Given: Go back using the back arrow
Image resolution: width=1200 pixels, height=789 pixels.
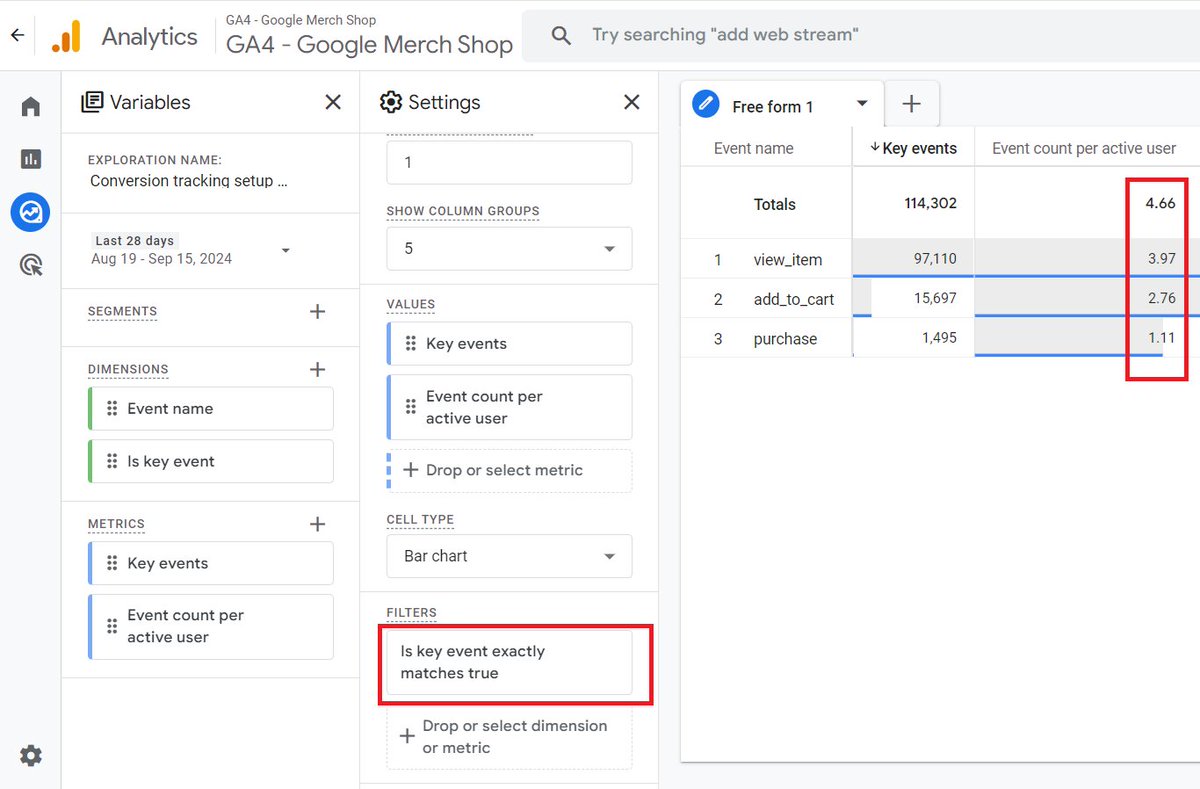Looking at the screenshot, I should (17, 35).
